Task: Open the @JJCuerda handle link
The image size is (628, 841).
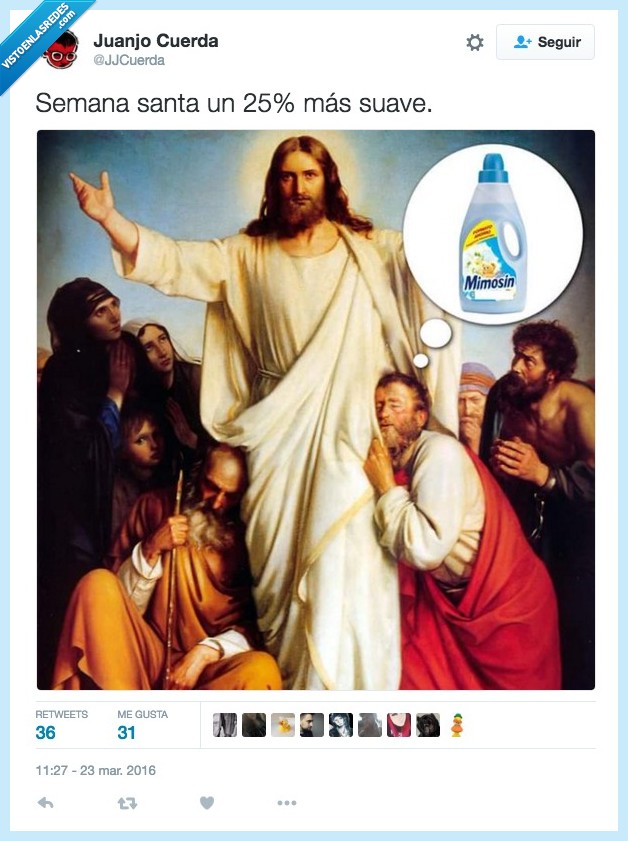Action: pos(129,60)
